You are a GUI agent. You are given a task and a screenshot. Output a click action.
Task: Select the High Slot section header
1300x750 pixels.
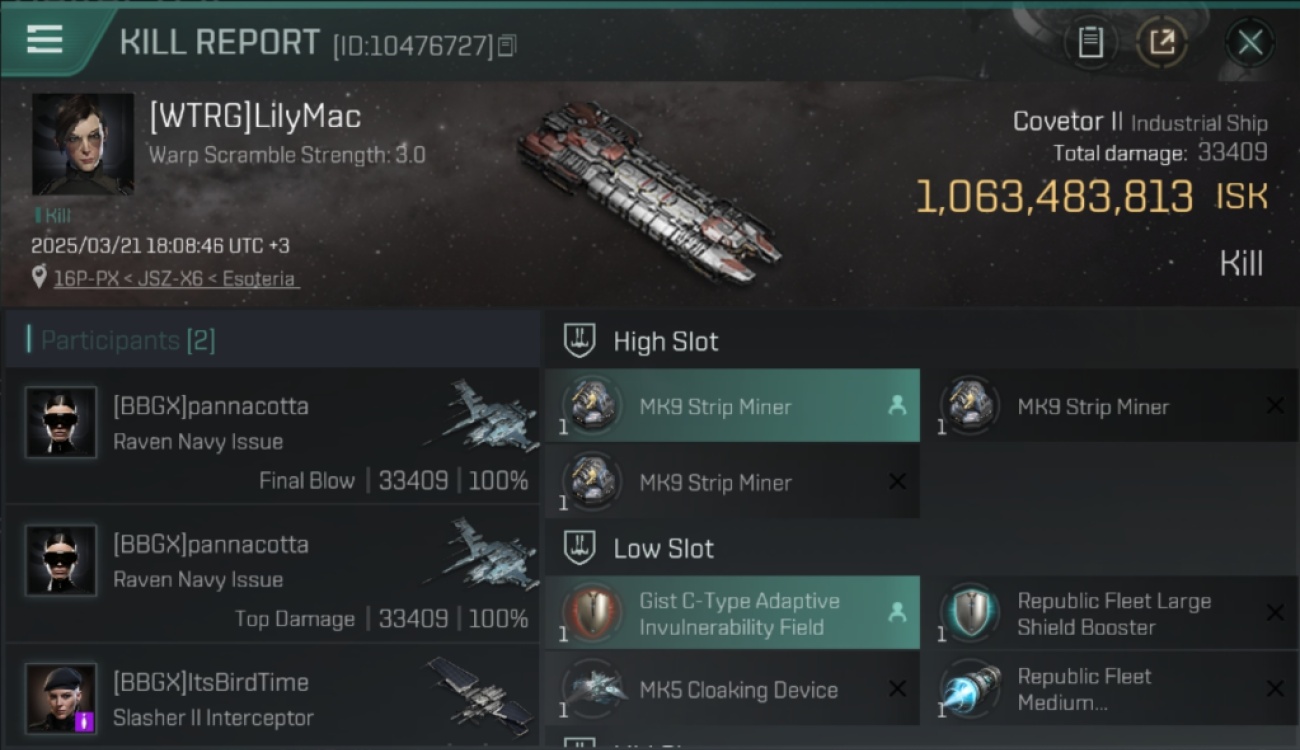(x=666, y=341)
